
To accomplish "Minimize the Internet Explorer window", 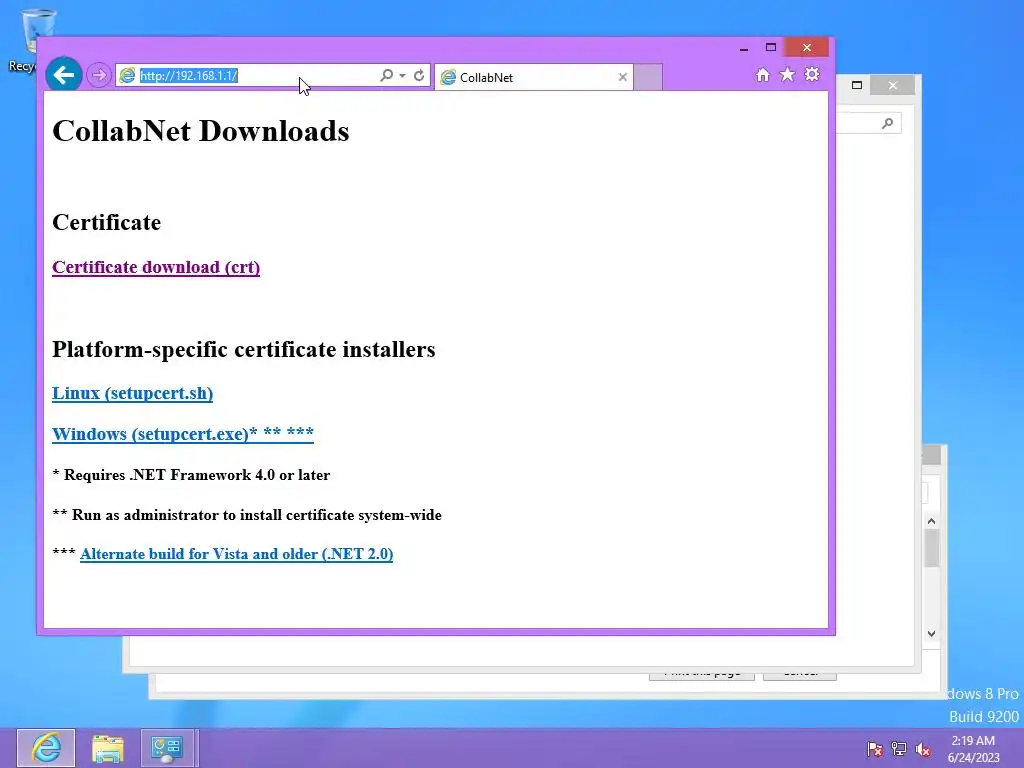I will coord(744,48).
